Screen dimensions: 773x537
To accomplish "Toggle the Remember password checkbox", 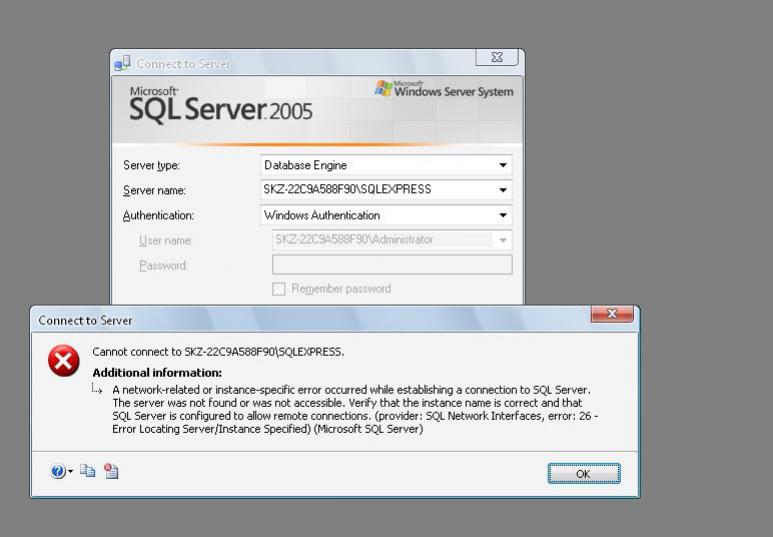I will (279, 289).
